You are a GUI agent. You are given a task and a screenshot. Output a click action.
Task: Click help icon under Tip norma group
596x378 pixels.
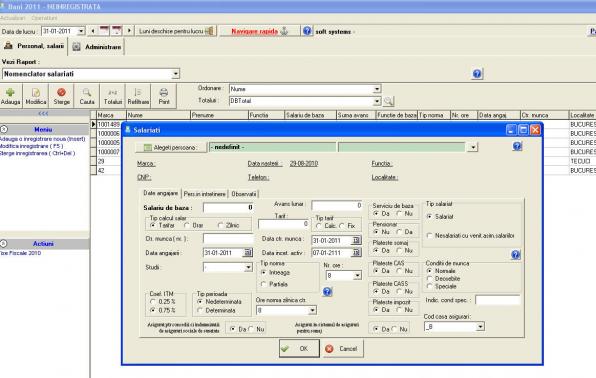[327, 292]
